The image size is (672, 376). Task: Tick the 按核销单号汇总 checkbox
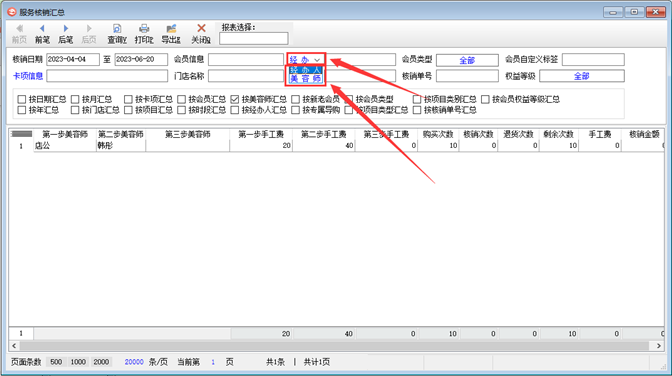click(417, 110)
